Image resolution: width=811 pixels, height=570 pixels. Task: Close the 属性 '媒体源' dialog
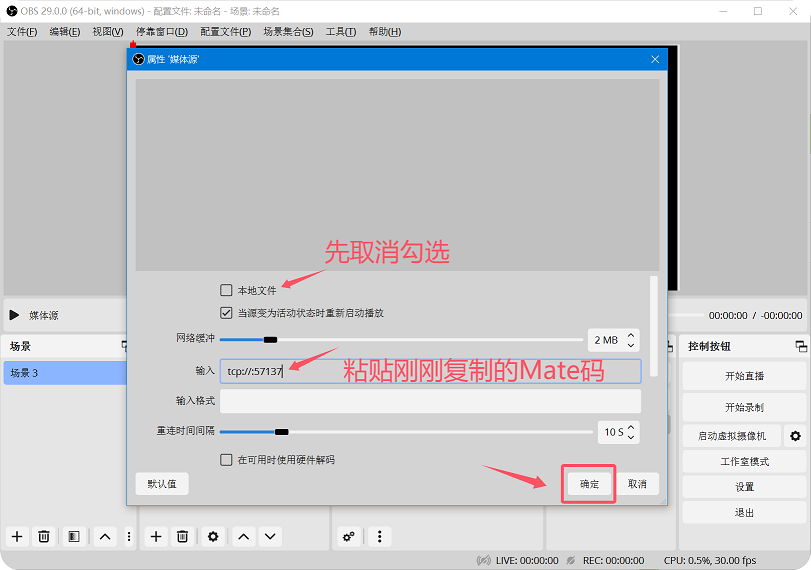tap(655, 59)
